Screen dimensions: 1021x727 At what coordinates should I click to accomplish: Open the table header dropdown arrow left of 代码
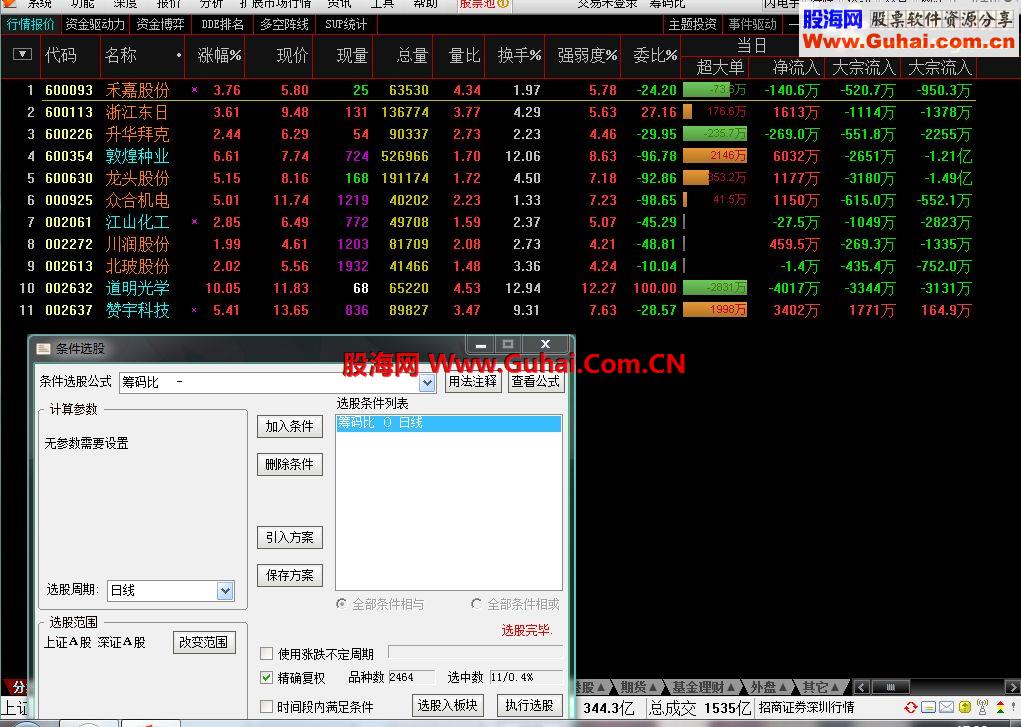(x=22, y=54)
